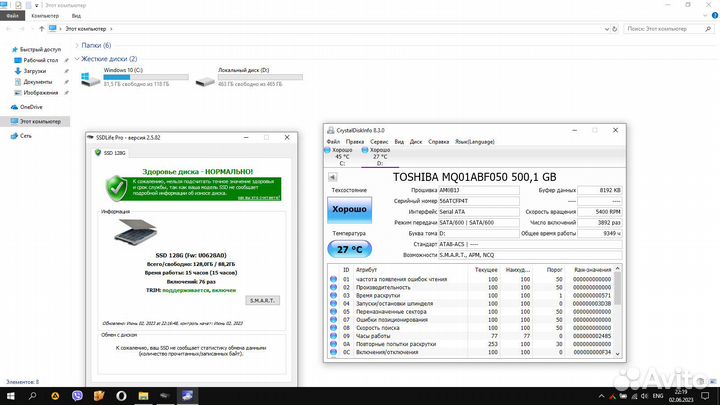Open Viber from the taskbar
The width and height of the screenshot is (720, 405).
tap(77, 396)
